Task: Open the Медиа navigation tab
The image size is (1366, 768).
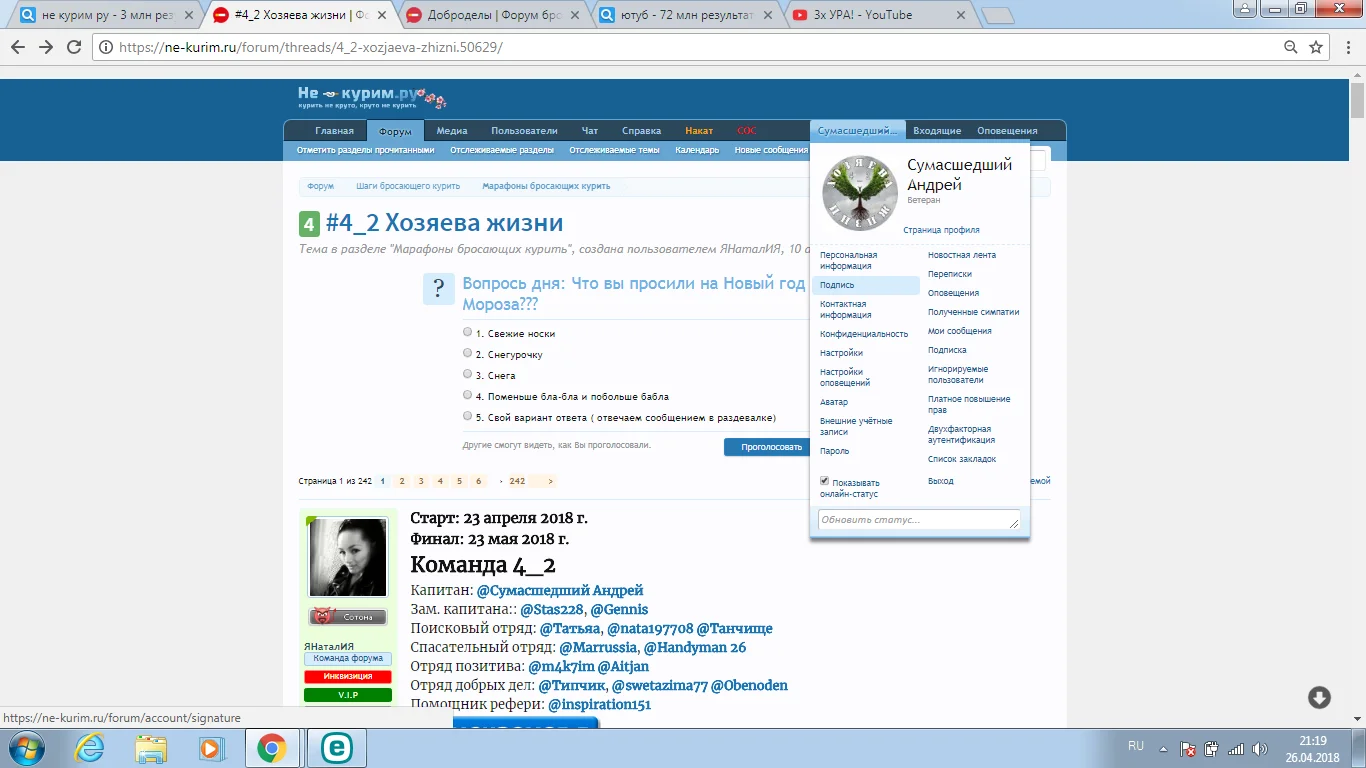Action: tap(452, 131)
